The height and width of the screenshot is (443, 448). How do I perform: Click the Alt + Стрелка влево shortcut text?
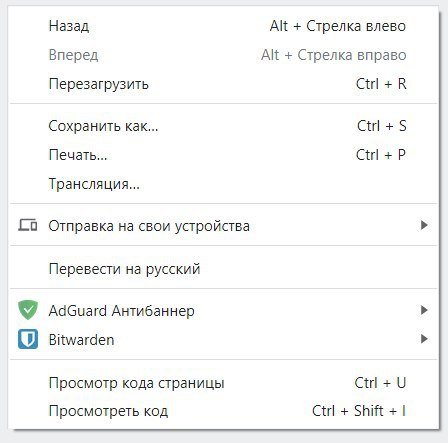338,26
